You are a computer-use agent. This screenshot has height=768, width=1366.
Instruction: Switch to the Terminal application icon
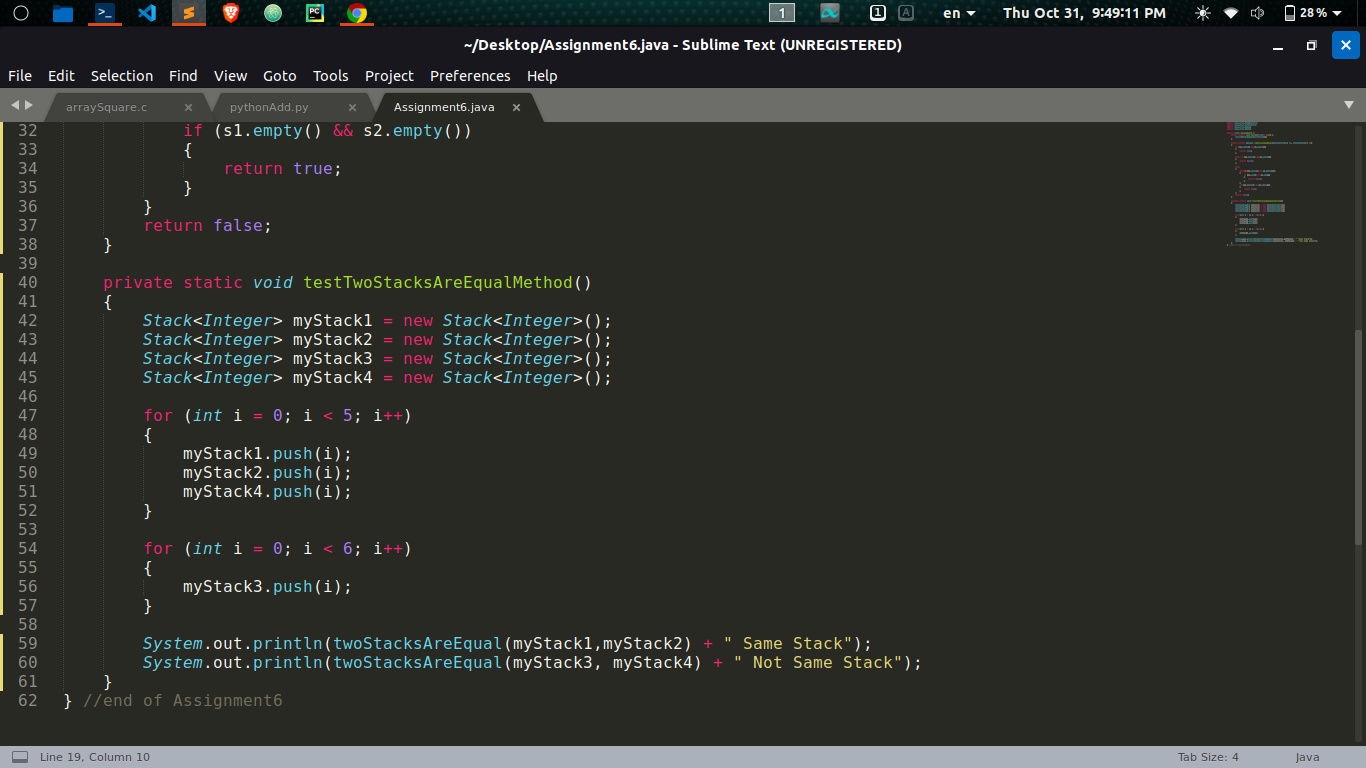pyautogui.click(x=104, y=13)
